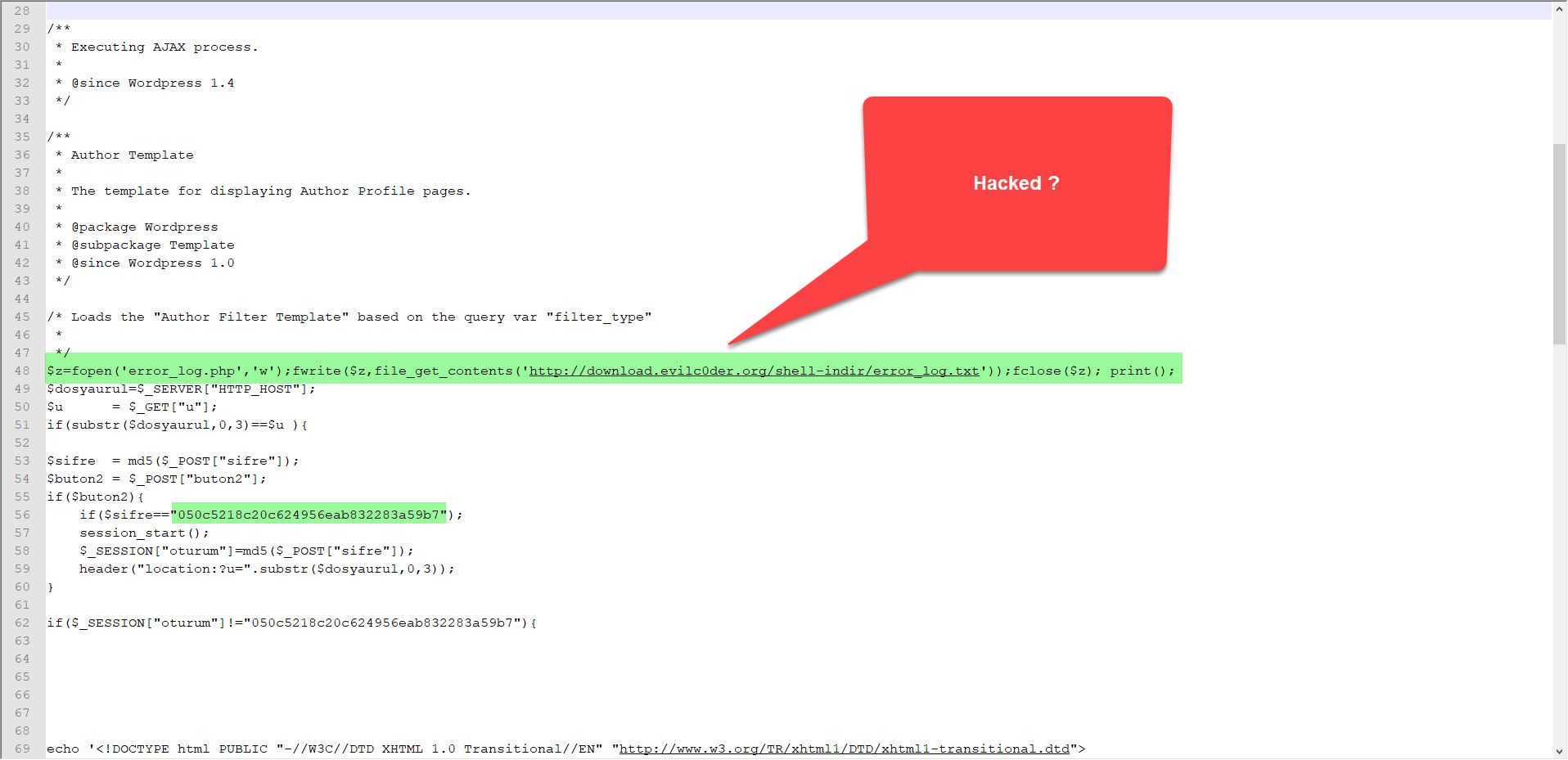
Task: Click the $buton2 = $_POST["buton2"] line
Action: [x=156, y=479]
